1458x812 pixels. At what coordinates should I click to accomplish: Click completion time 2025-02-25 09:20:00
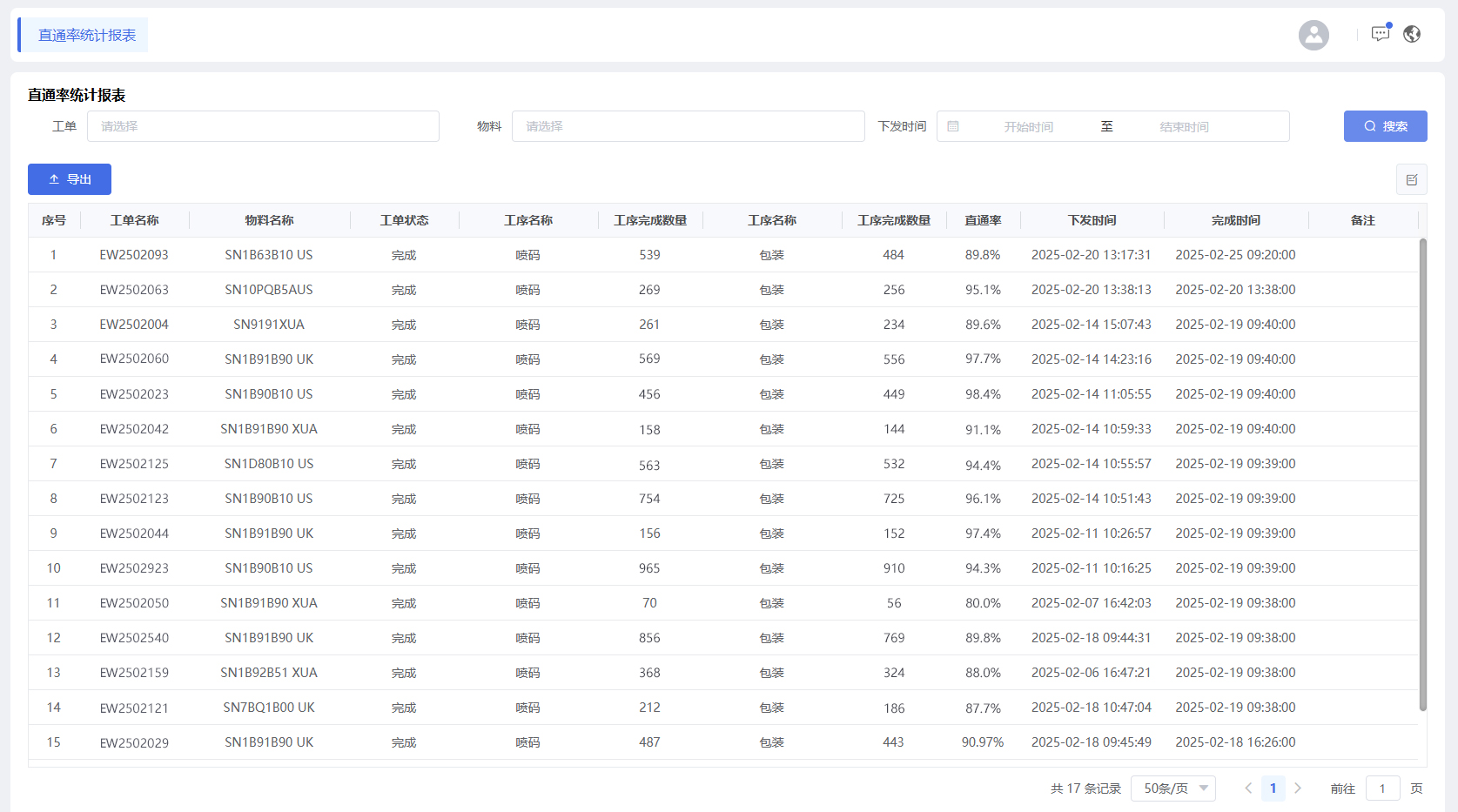point(1235,255)
